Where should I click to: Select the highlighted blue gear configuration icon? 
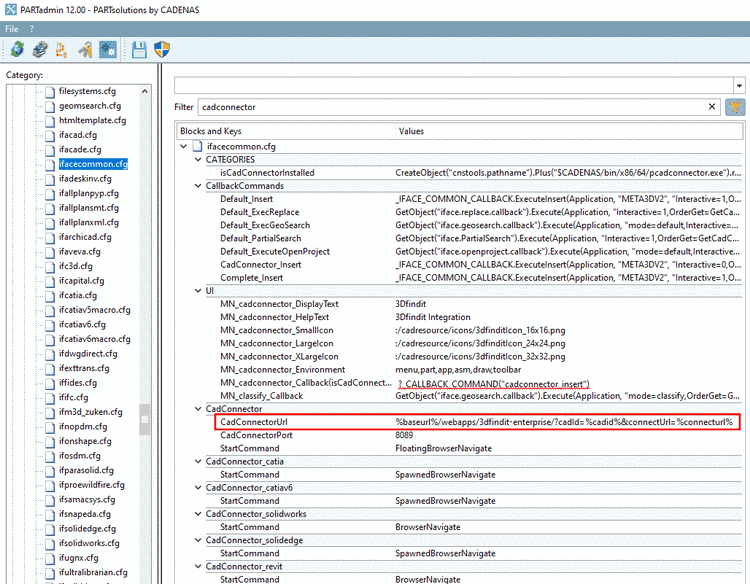tap(108, 50)
